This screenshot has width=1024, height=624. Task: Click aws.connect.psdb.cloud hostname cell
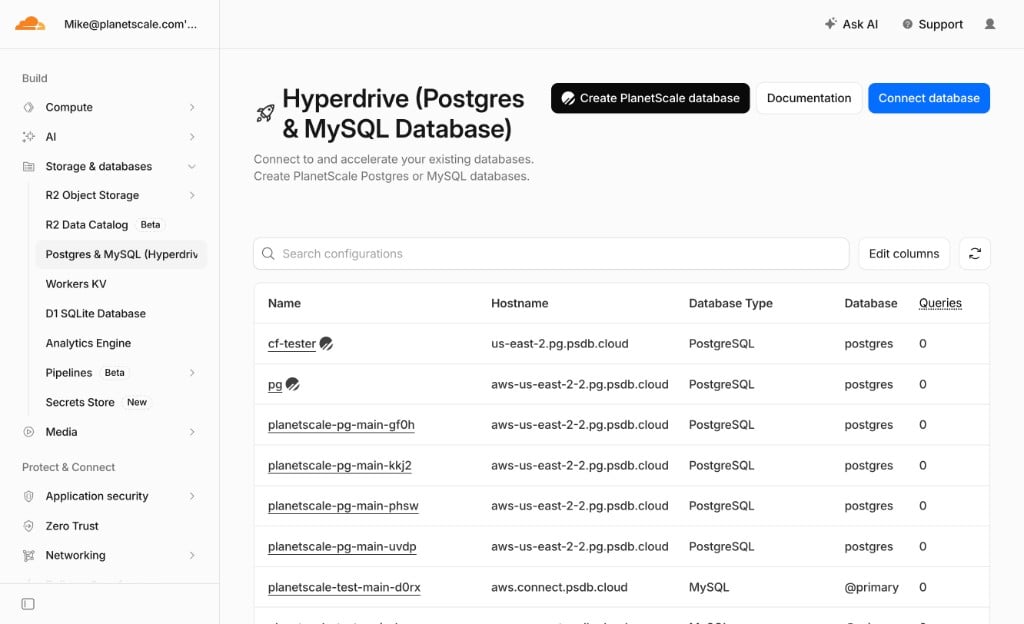point(559,587)
